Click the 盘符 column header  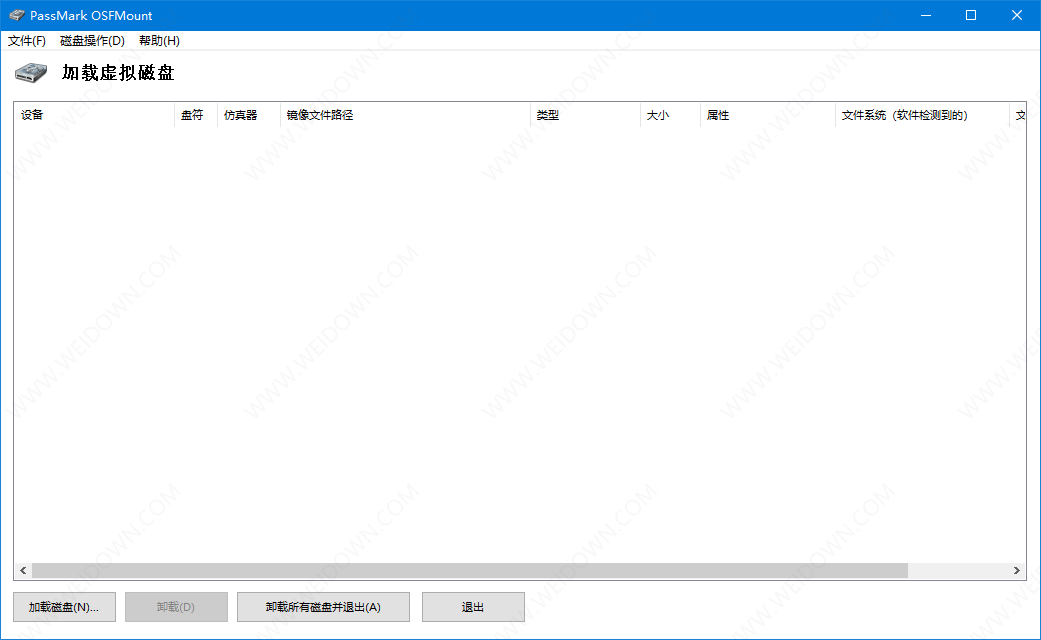(x=195, y=115)
